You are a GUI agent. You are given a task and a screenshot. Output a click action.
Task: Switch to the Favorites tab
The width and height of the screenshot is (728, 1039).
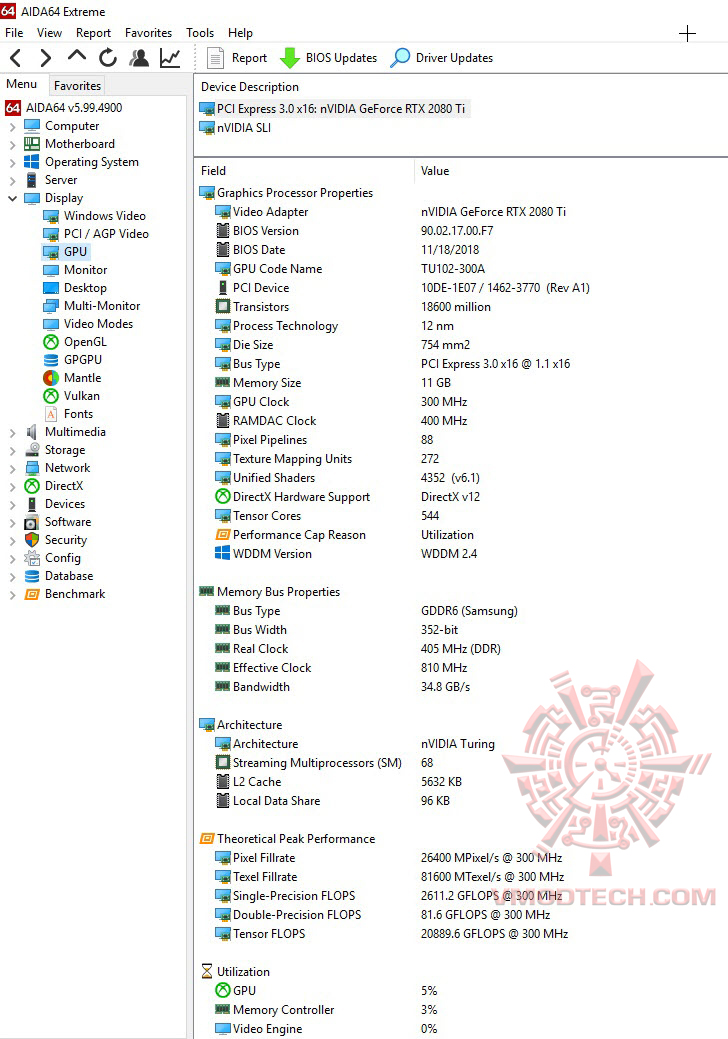coord(78,85)
